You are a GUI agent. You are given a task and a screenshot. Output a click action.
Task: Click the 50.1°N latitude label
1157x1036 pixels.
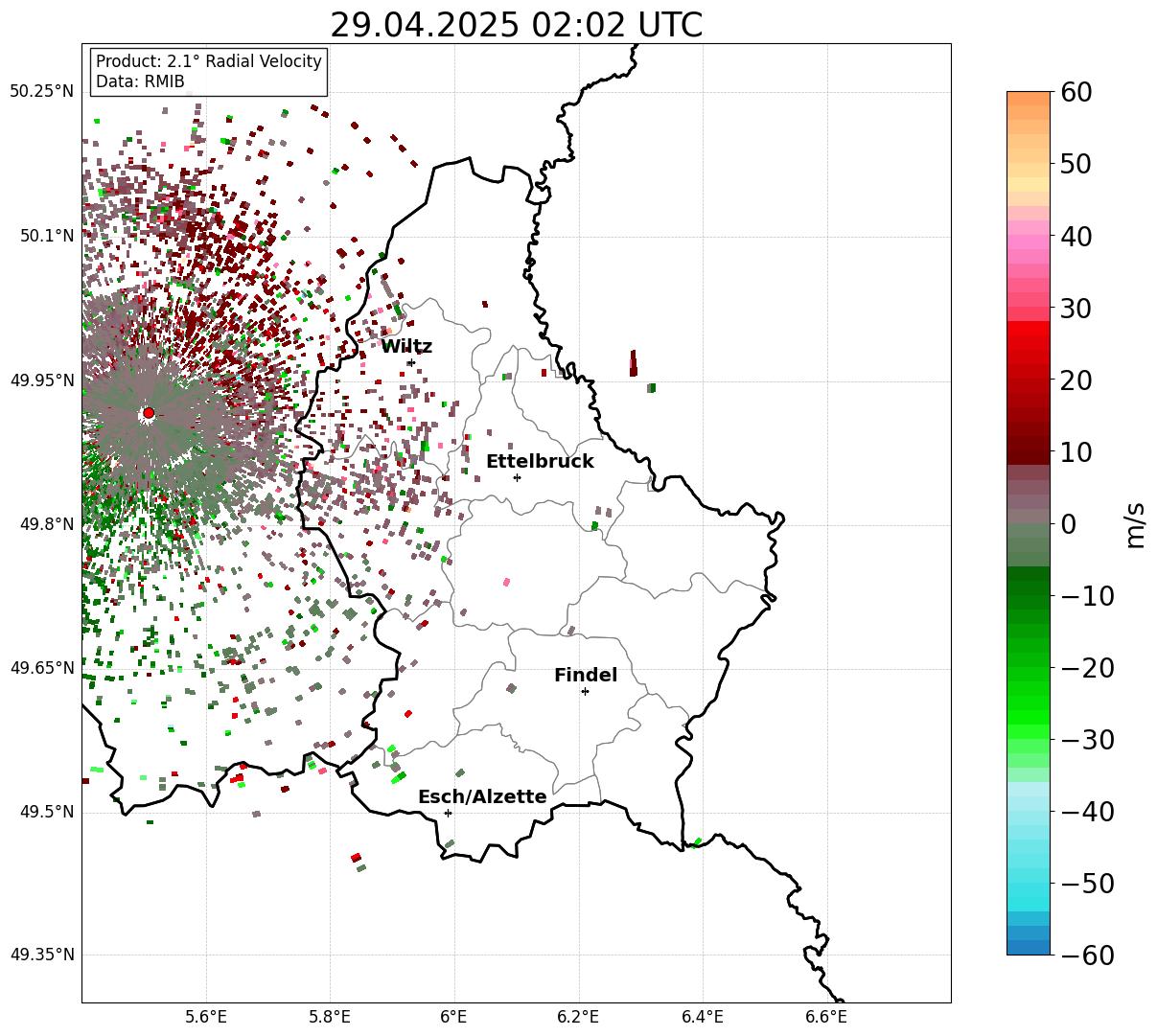[47, 236]
